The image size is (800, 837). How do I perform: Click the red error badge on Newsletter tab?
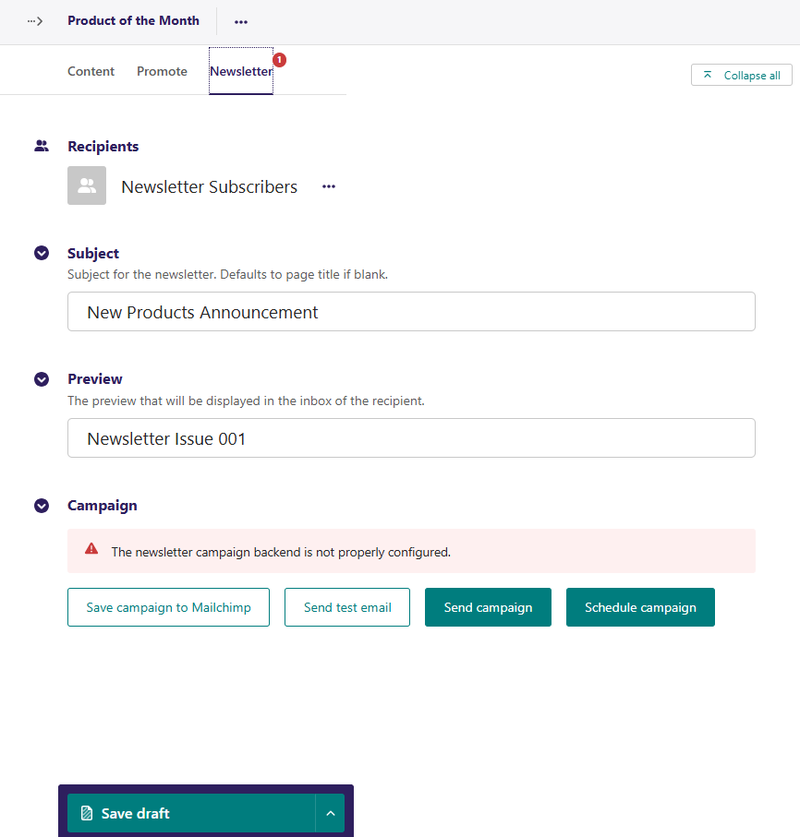point(279,60)
